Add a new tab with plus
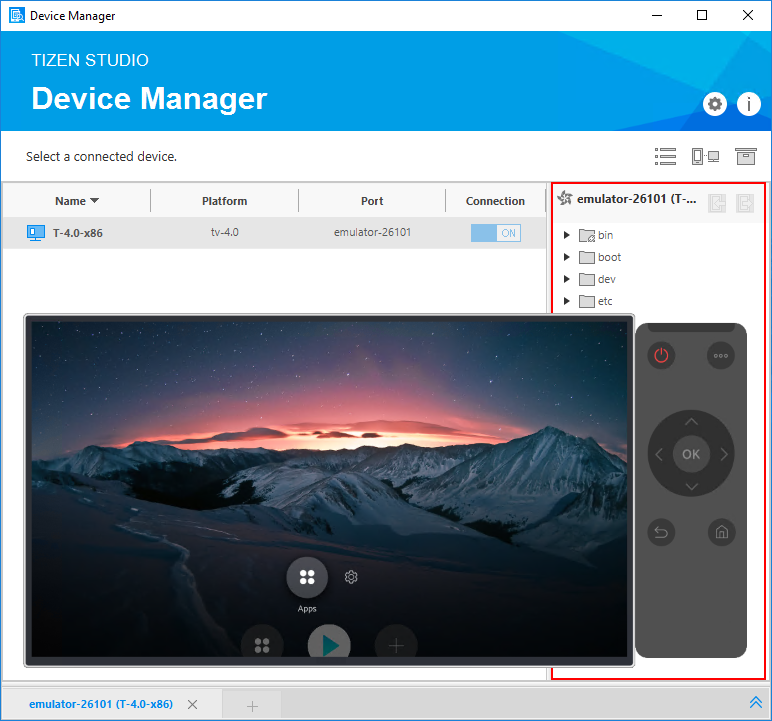 coord(252,706)
